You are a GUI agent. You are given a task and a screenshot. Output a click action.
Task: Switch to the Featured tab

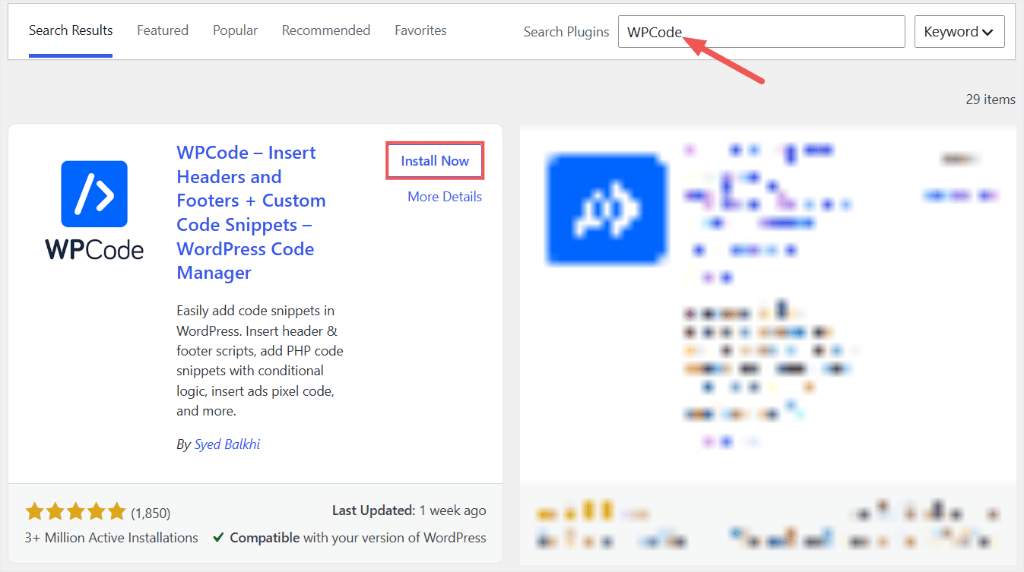pos(163,31)
